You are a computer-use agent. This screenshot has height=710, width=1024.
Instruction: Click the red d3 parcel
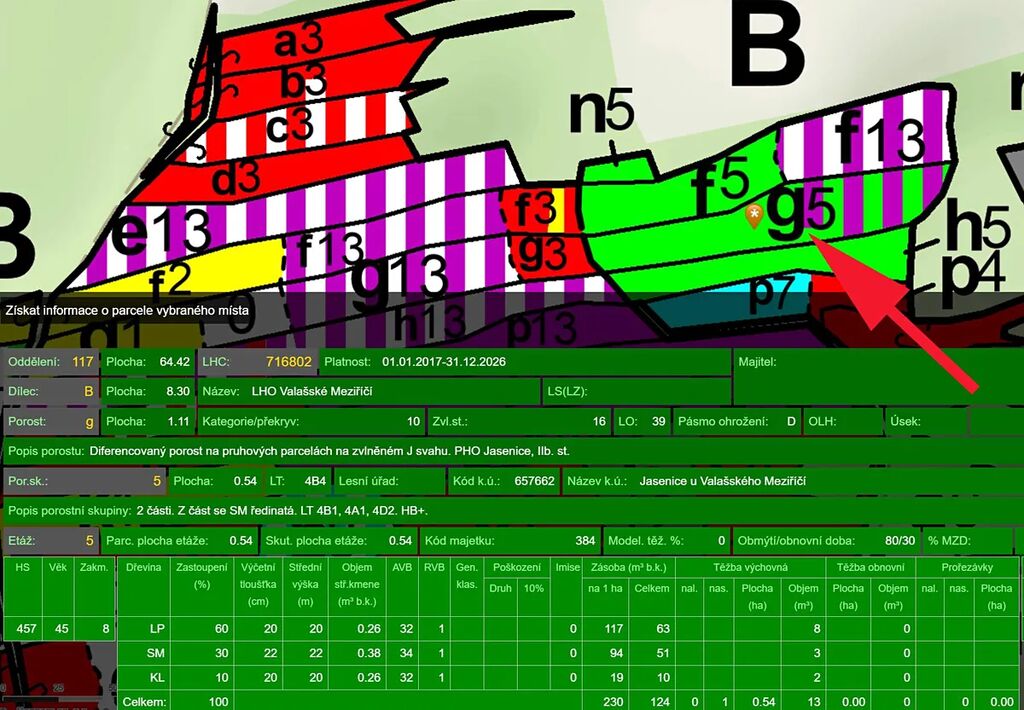pos(235,179)
